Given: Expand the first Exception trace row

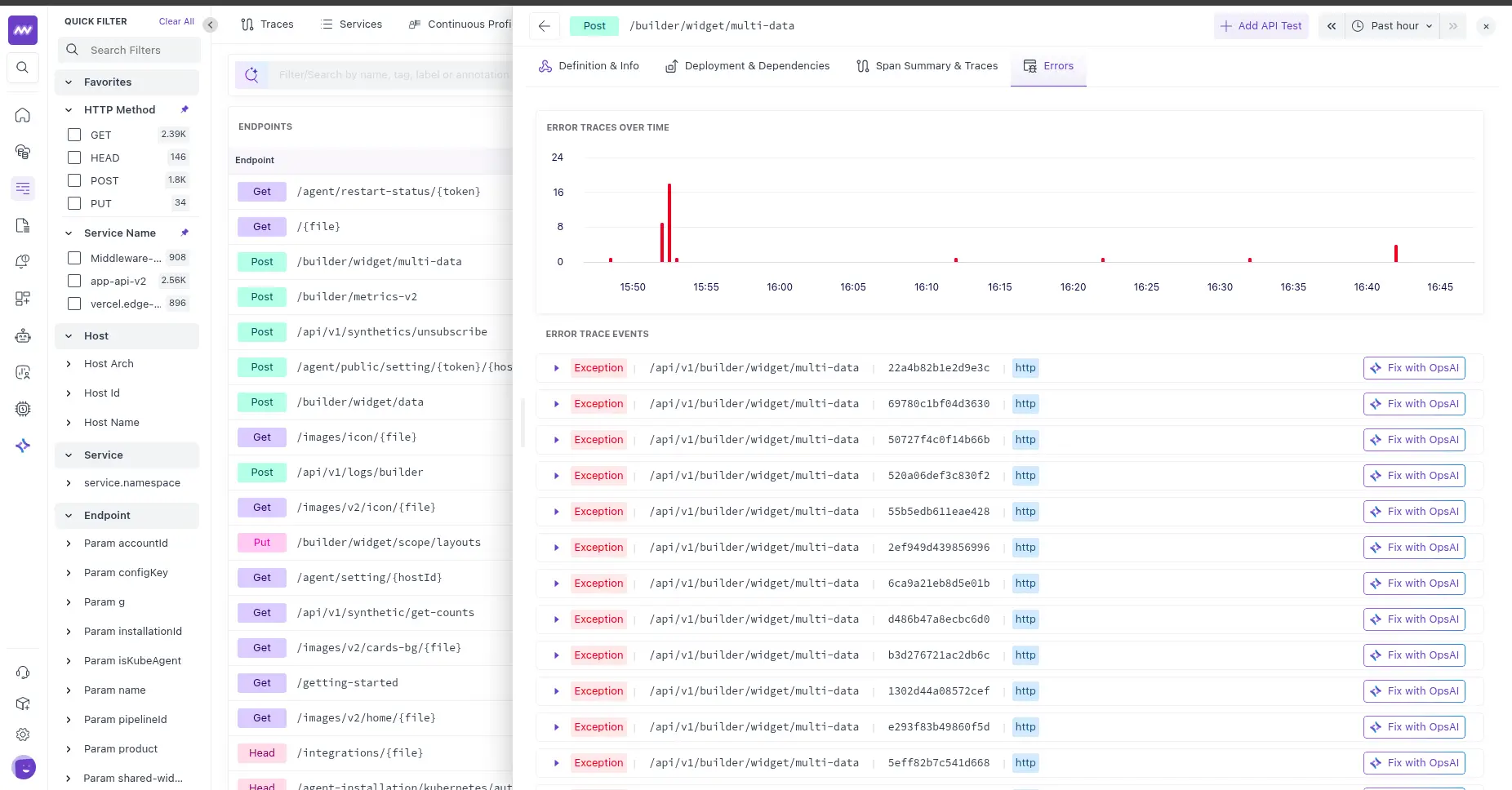Looking at the screenshot, I should coord(557,368).
